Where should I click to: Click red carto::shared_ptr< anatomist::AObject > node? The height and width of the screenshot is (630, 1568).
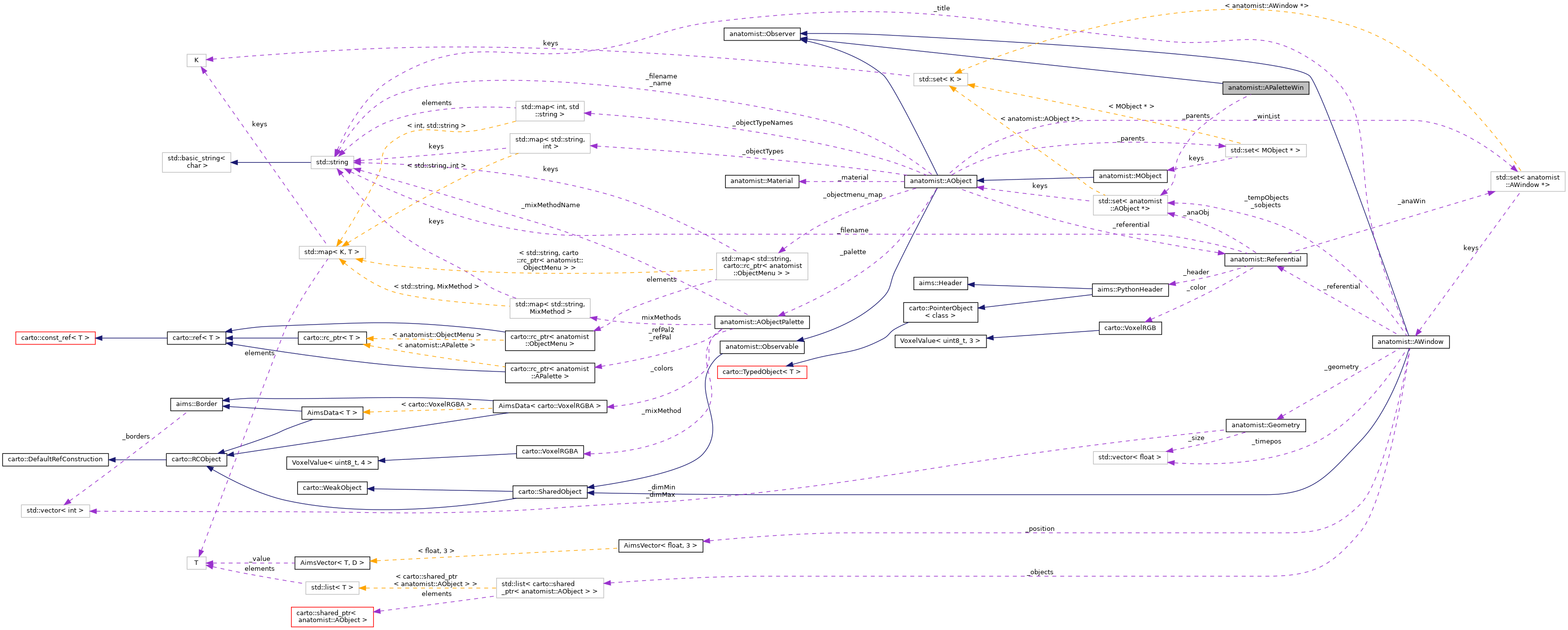332,617
